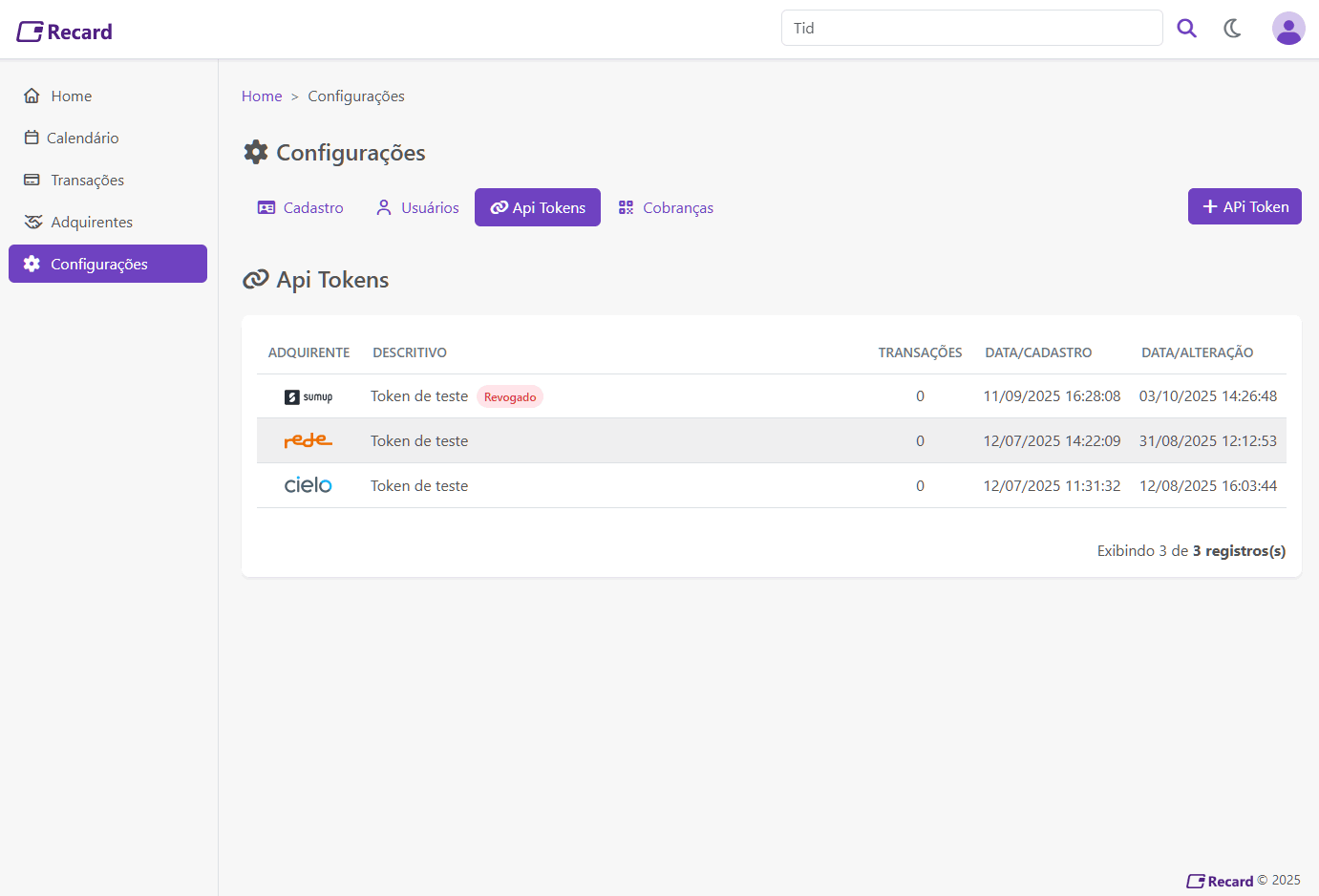Click the search magnifier icon
Screen dimensions: 1319x896
click(1186, 29)
